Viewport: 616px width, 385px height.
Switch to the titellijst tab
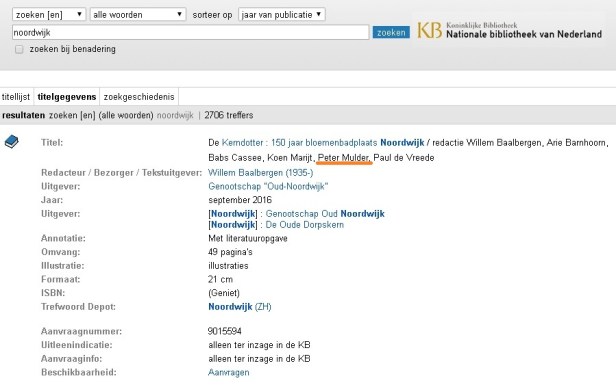point(16,97)
